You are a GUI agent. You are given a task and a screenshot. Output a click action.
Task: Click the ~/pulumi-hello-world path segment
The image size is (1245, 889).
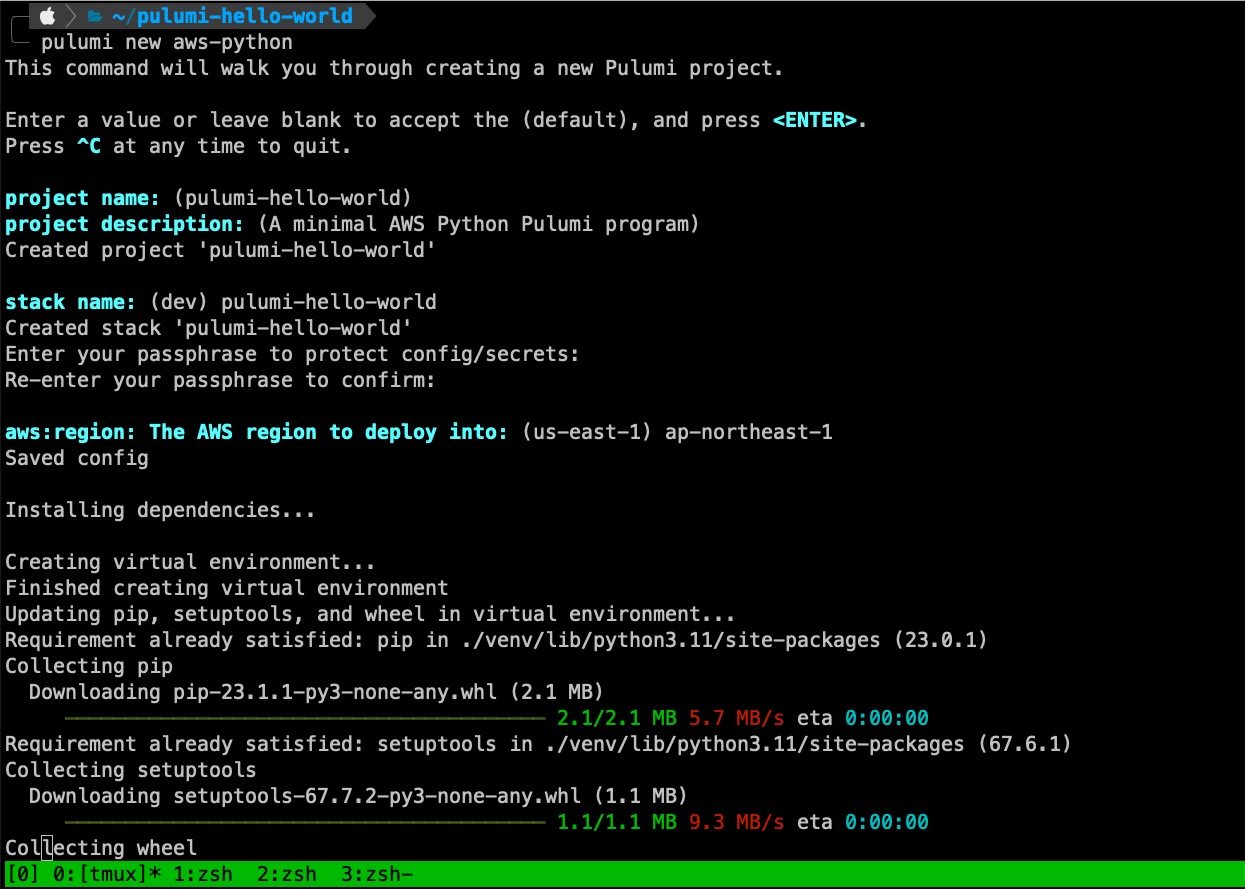tap(232, 16)
